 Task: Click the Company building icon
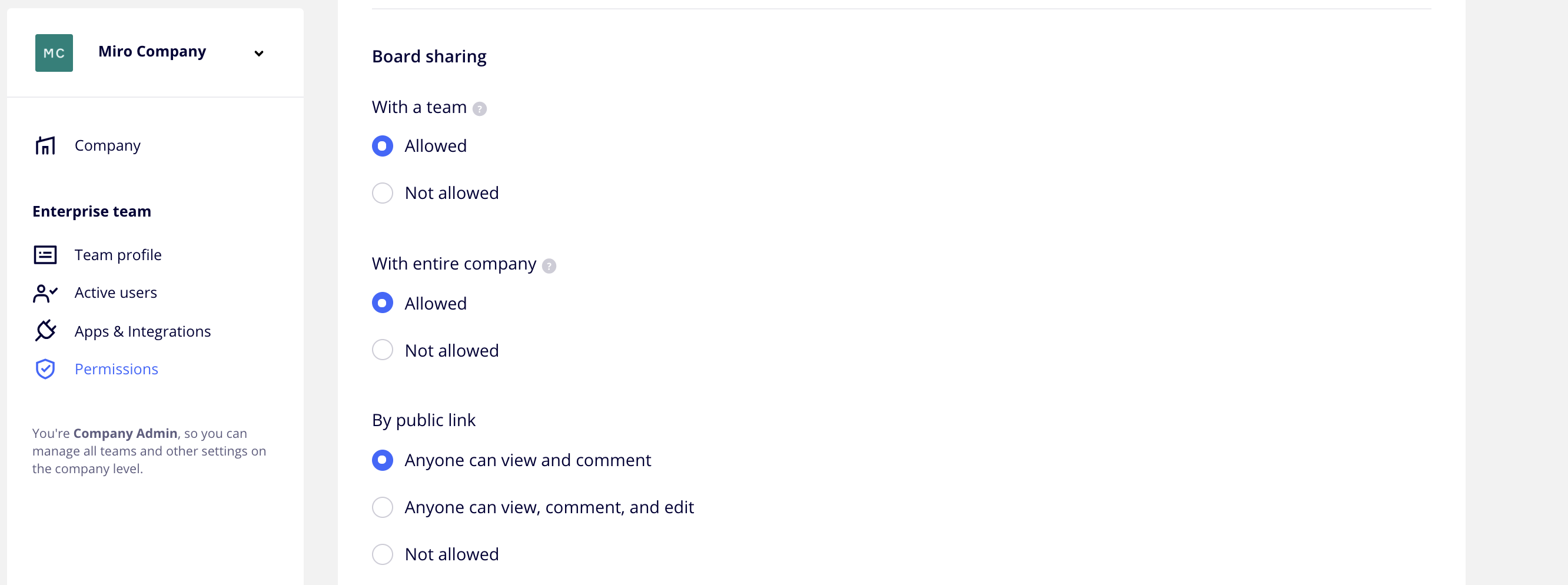(x=45, y=145)
